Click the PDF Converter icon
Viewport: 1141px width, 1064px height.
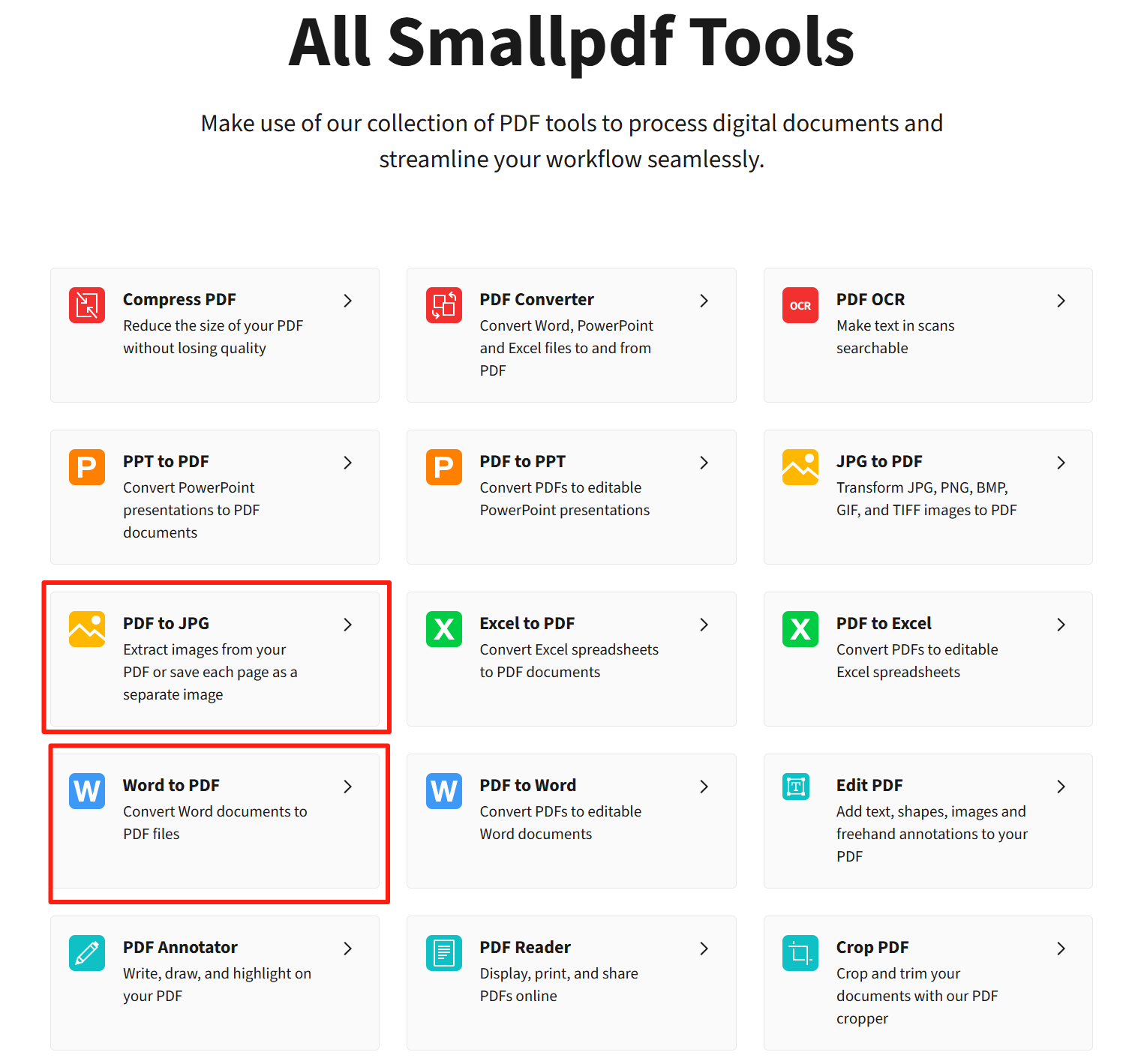pyautogui.click(x=443, y=305)
